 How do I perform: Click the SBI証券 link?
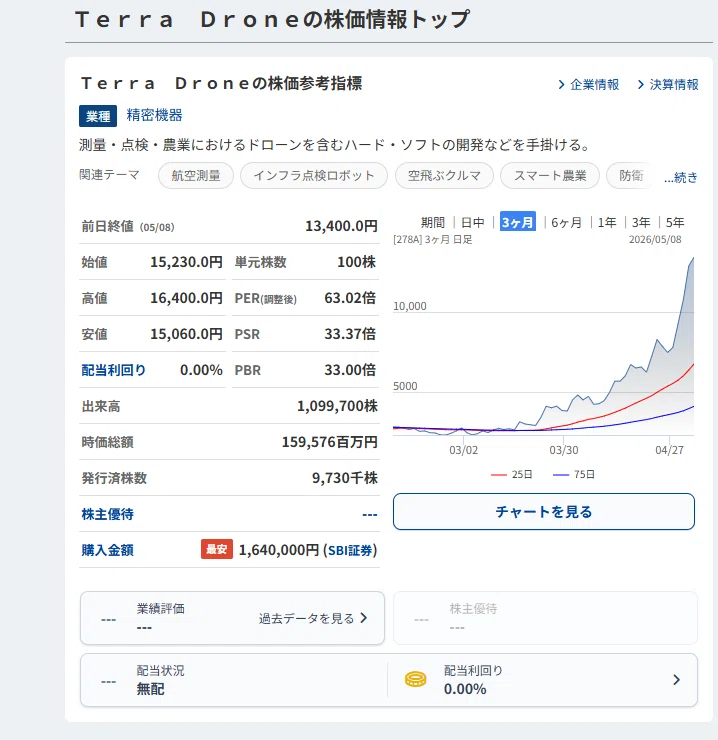(350, 550)
